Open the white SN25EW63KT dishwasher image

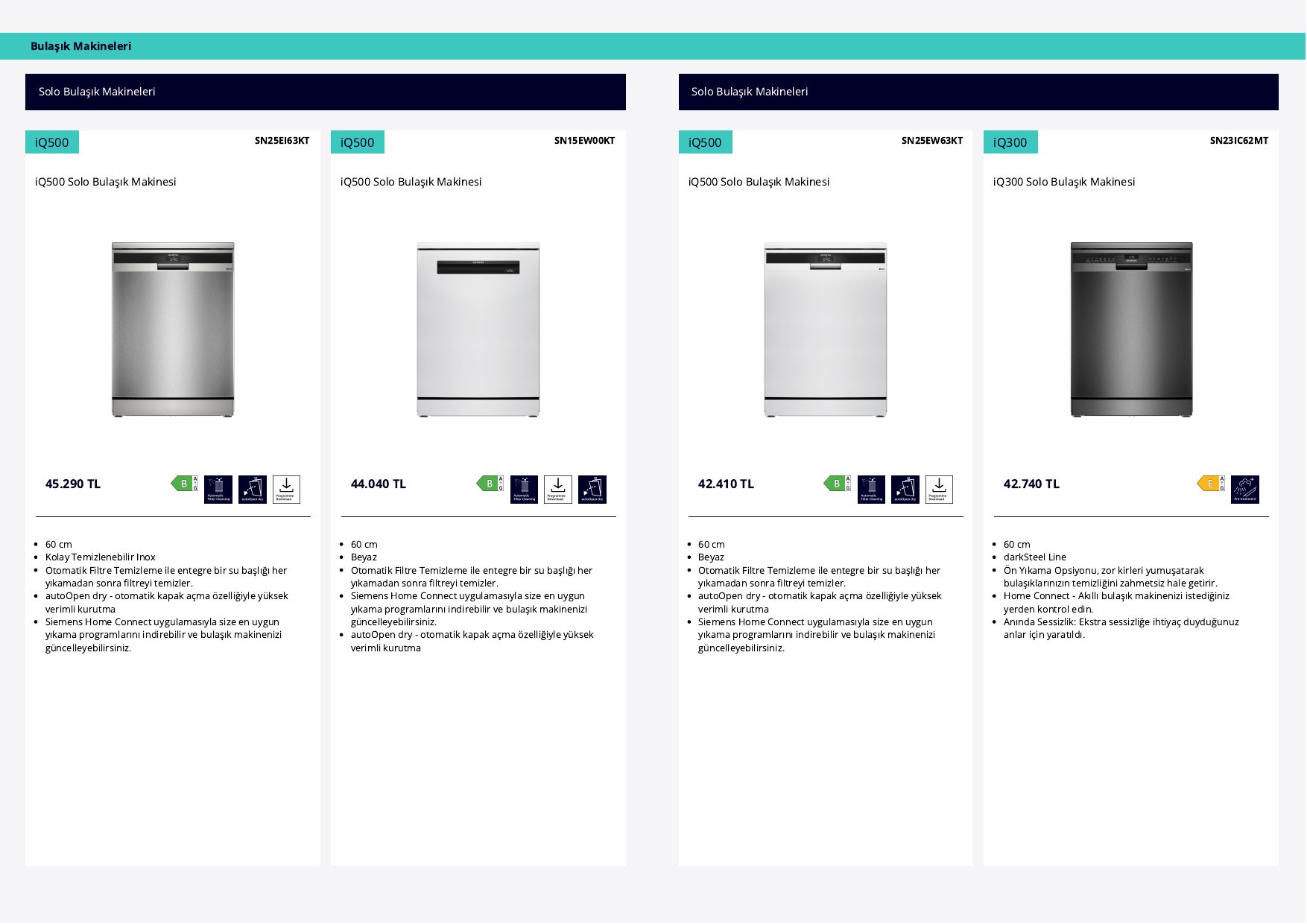(826, 329)
